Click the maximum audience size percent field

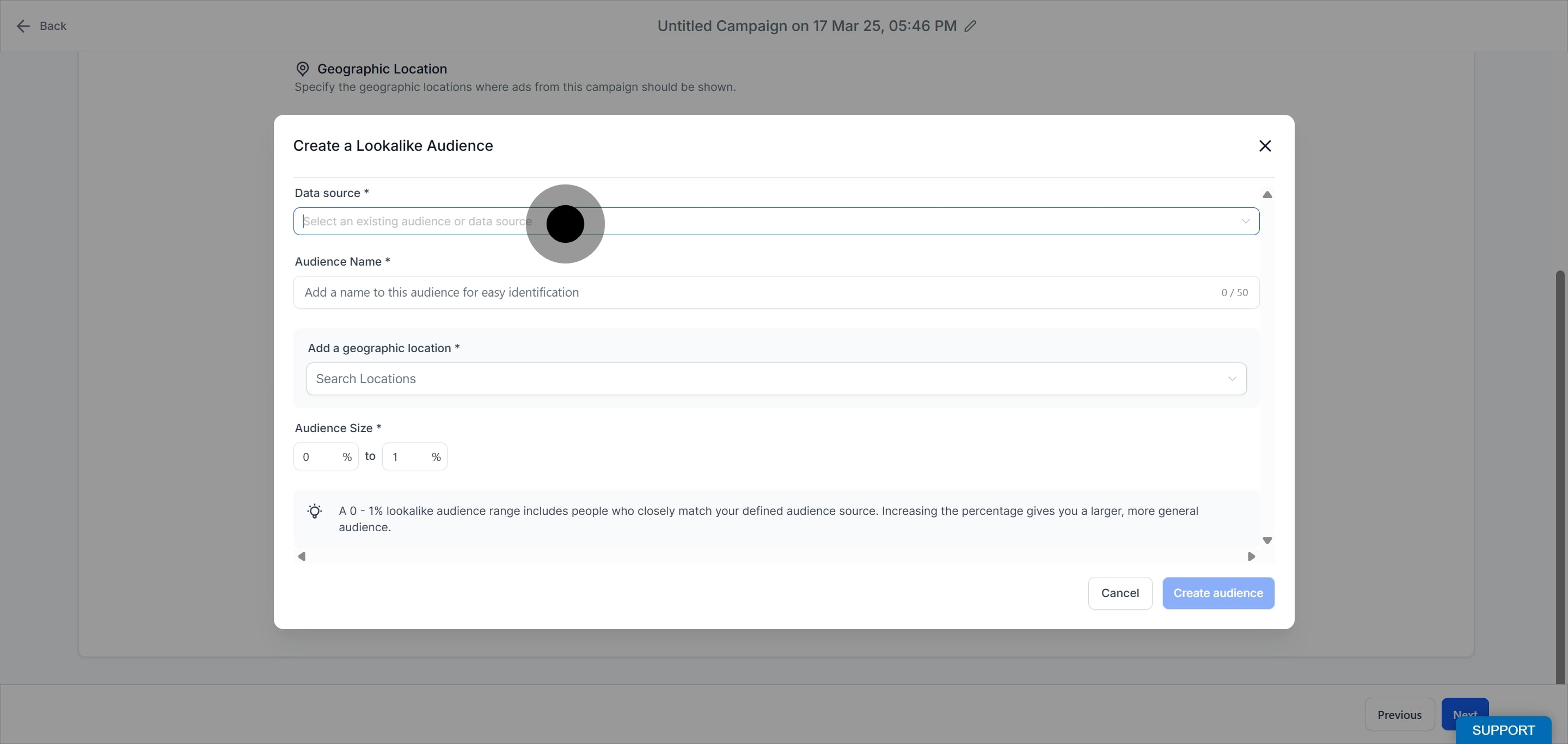pyautogui.click(x=414, y=457)
